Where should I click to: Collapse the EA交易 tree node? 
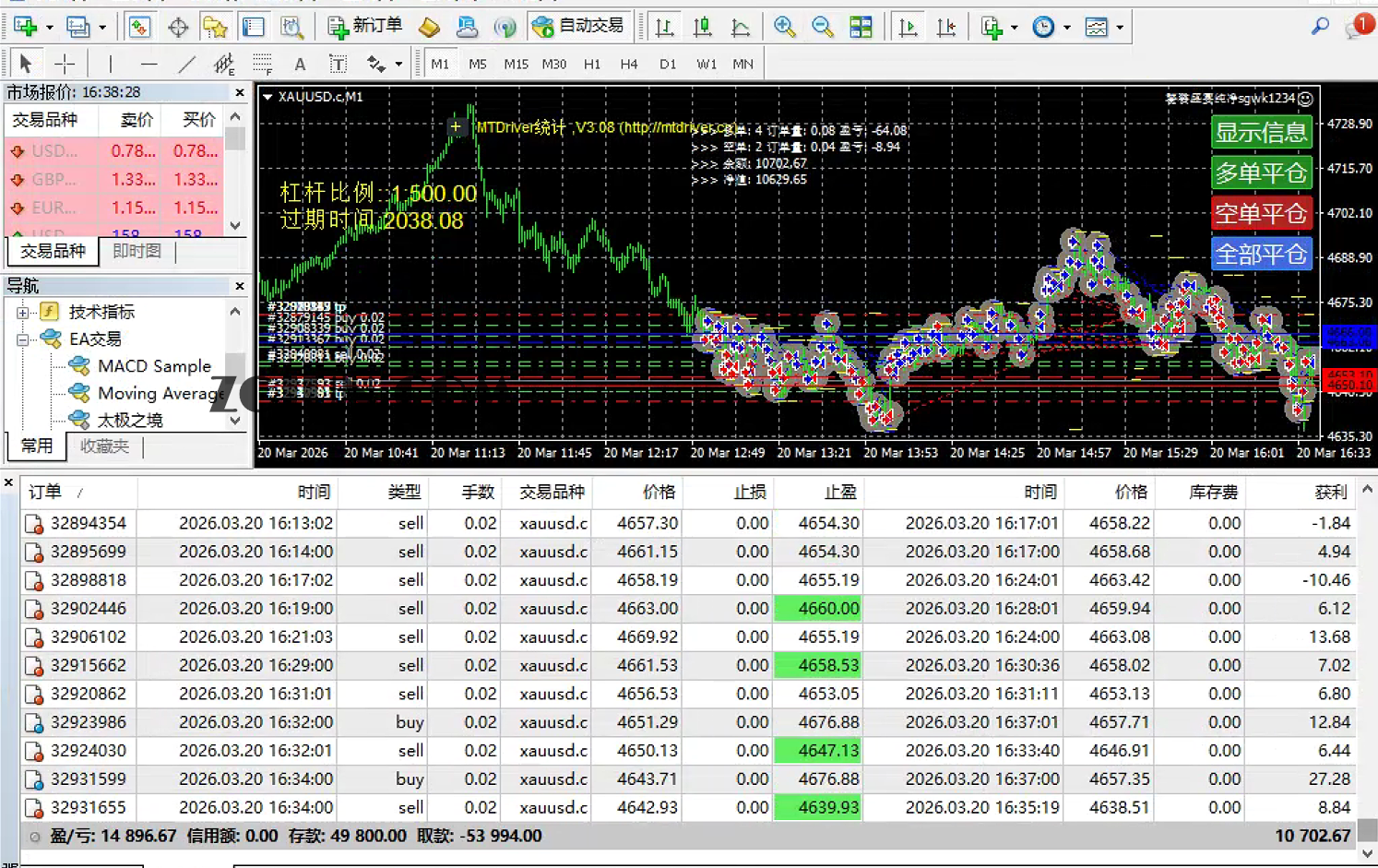coord(23,339)
